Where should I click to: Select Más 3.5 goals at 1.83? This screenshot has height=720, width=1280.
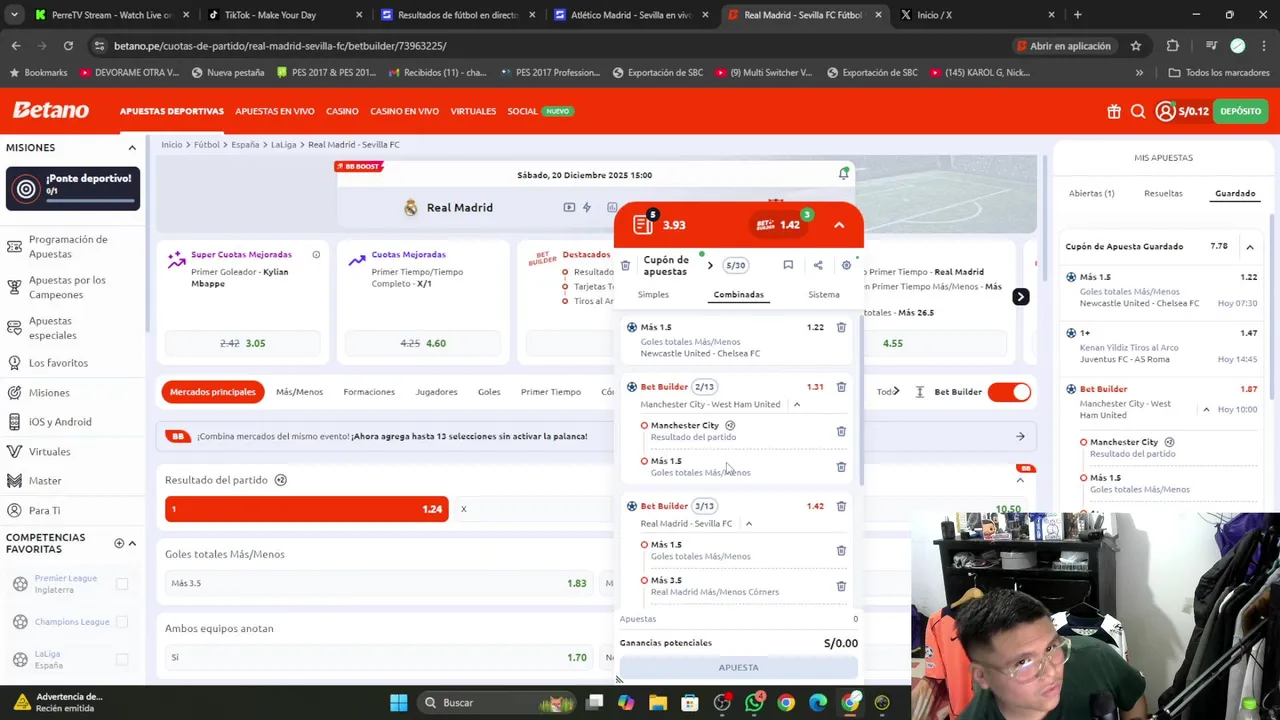[x=379, y=583]
